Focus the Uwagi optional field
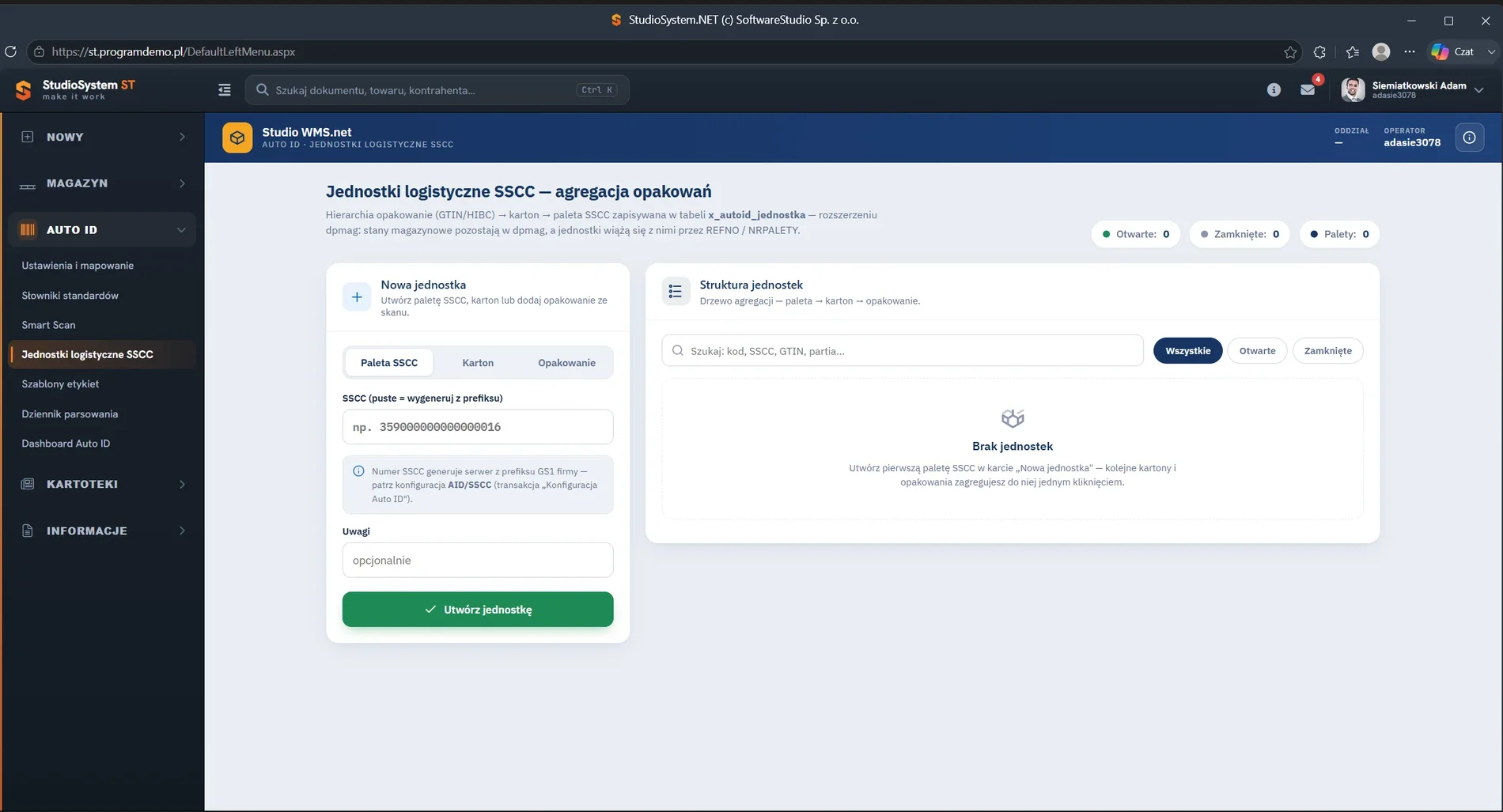This screenshot has width=1503, height=812. coord(478,560)
